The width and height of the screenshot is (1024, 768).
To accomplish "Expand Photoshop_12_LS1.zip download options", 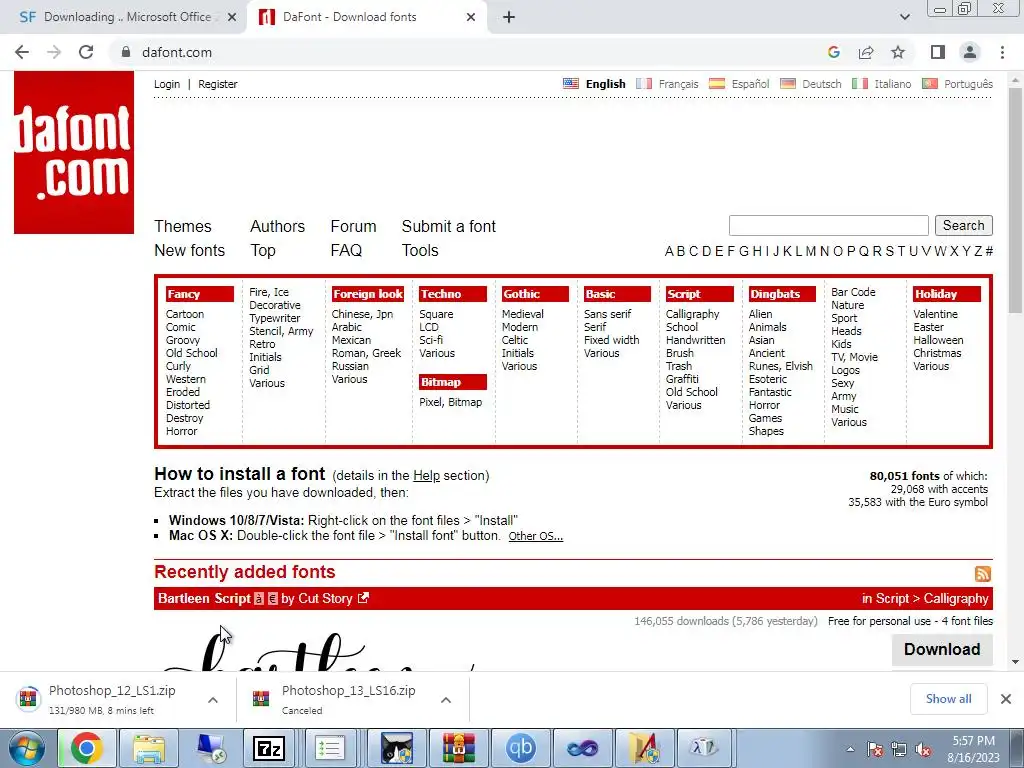I will [x=212, y=699].
